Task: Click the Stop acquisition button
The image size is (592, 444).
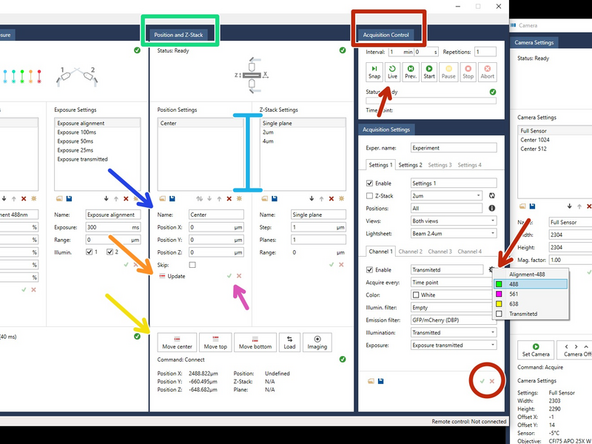Action: tap(468, 72)
